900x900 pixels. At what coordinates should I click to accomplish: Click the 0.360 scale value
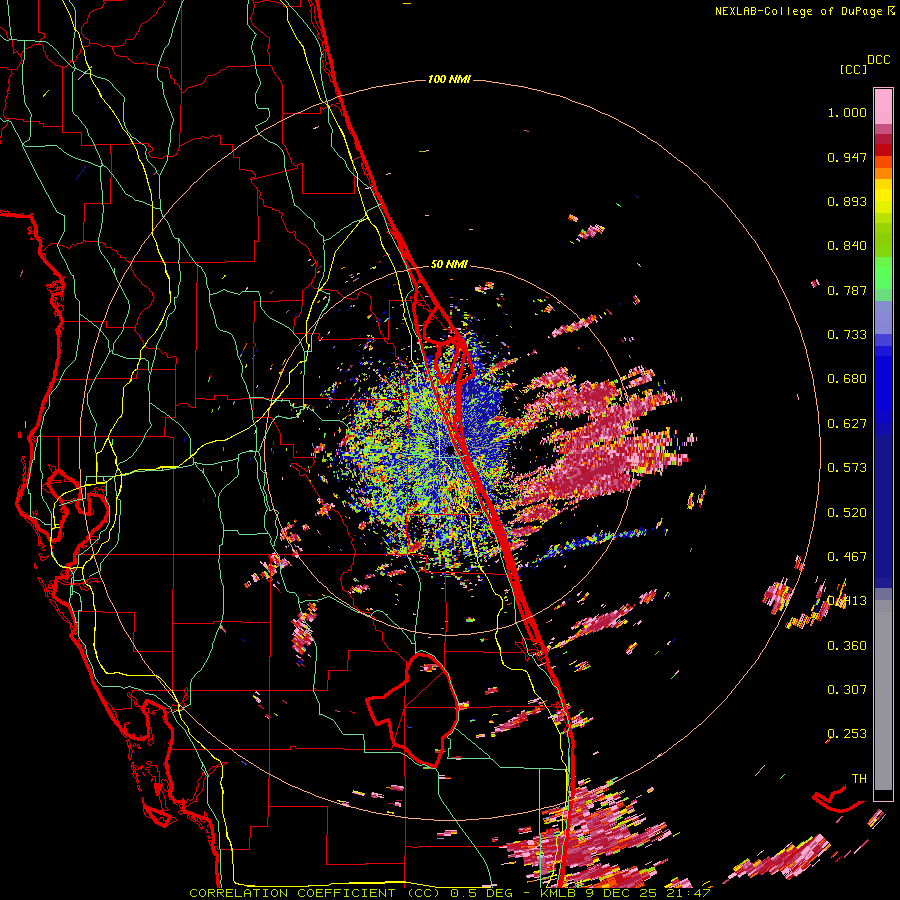tap(847, 646)
